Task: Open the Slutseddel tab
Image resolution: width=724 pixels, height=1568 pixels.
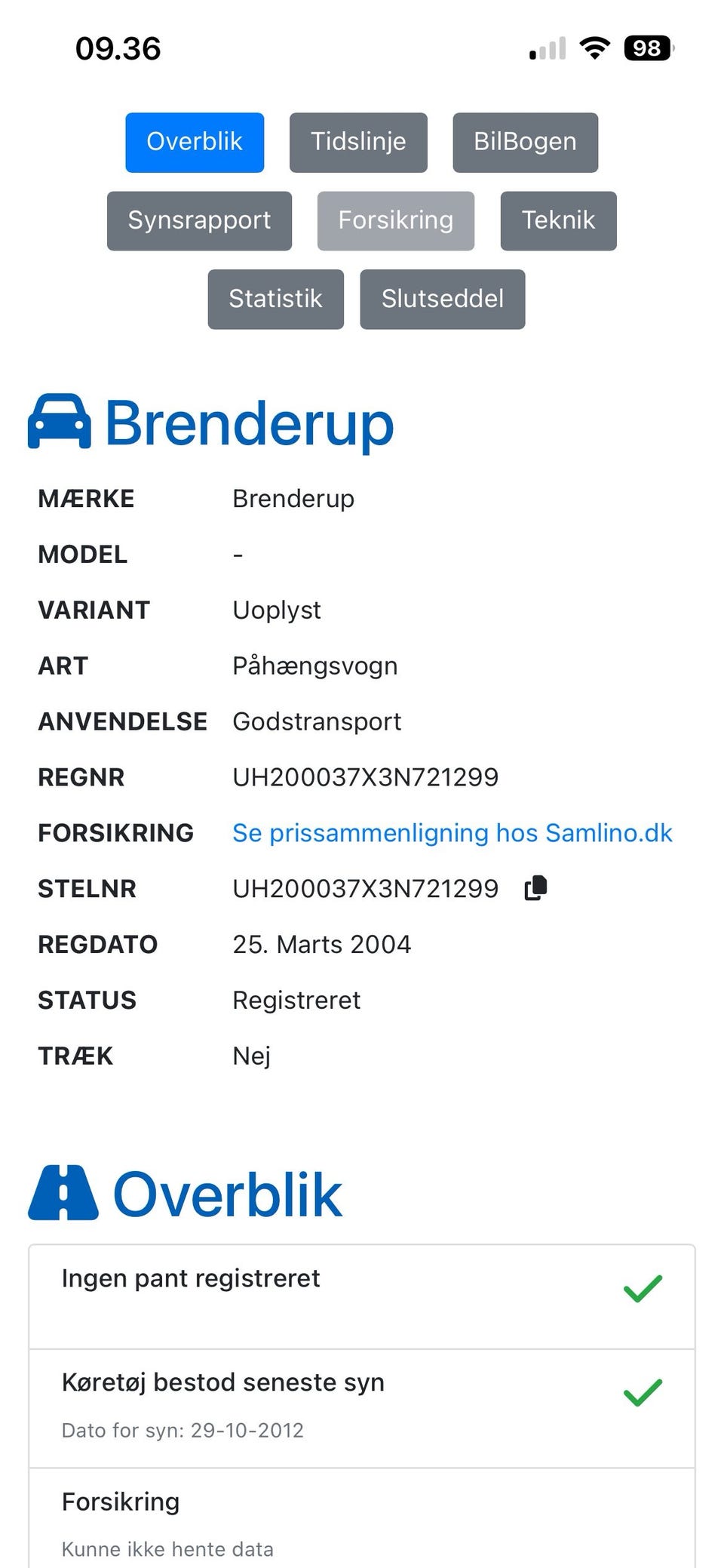Action: coord(443,299)
